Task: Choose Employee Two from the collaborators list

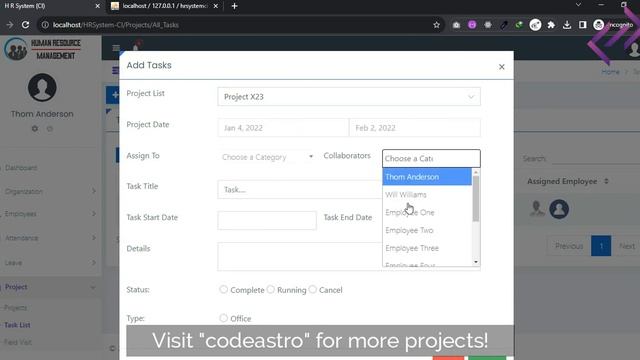Action: coord(427,230)
